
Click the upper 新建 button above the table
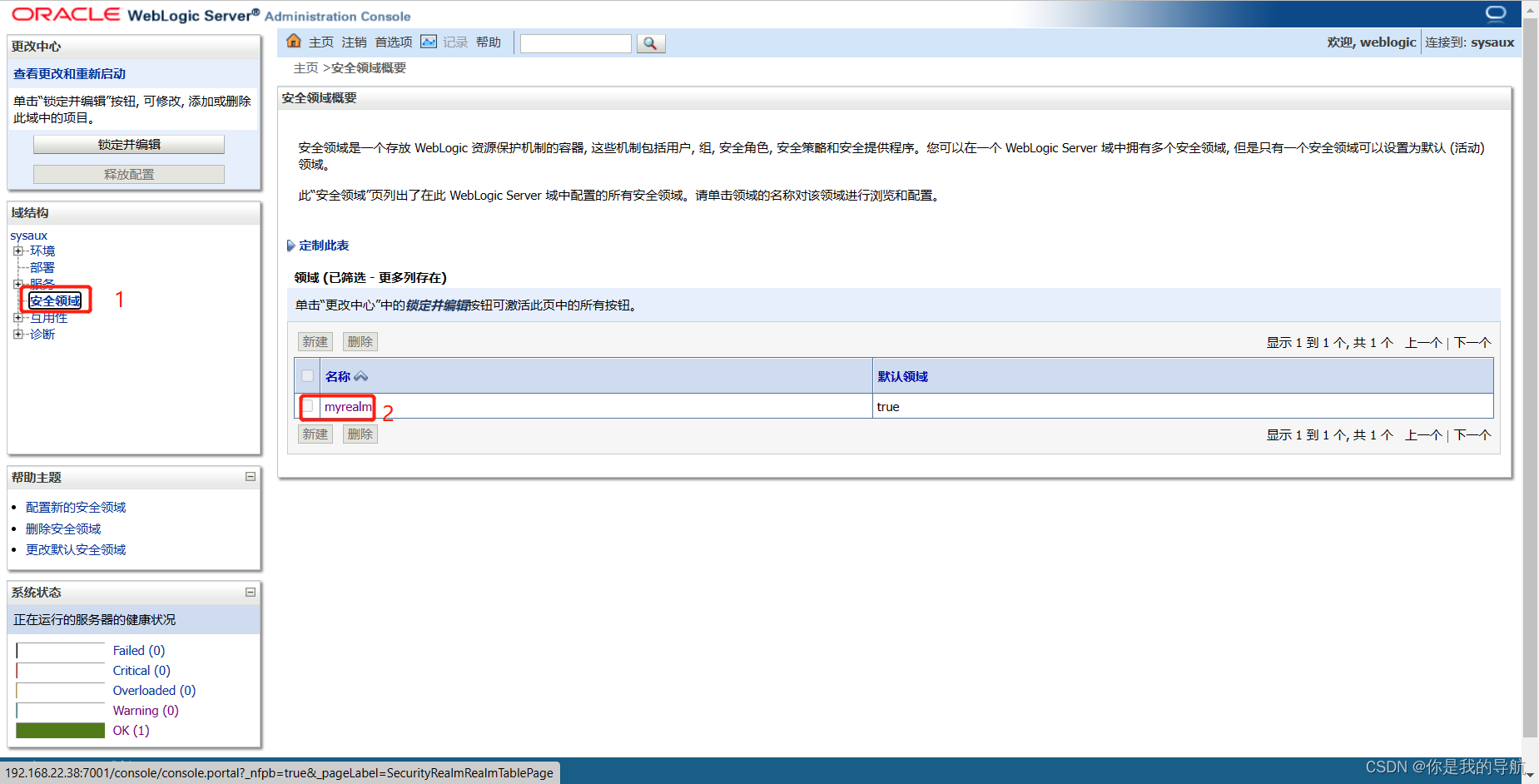click(x=315, y=342)
